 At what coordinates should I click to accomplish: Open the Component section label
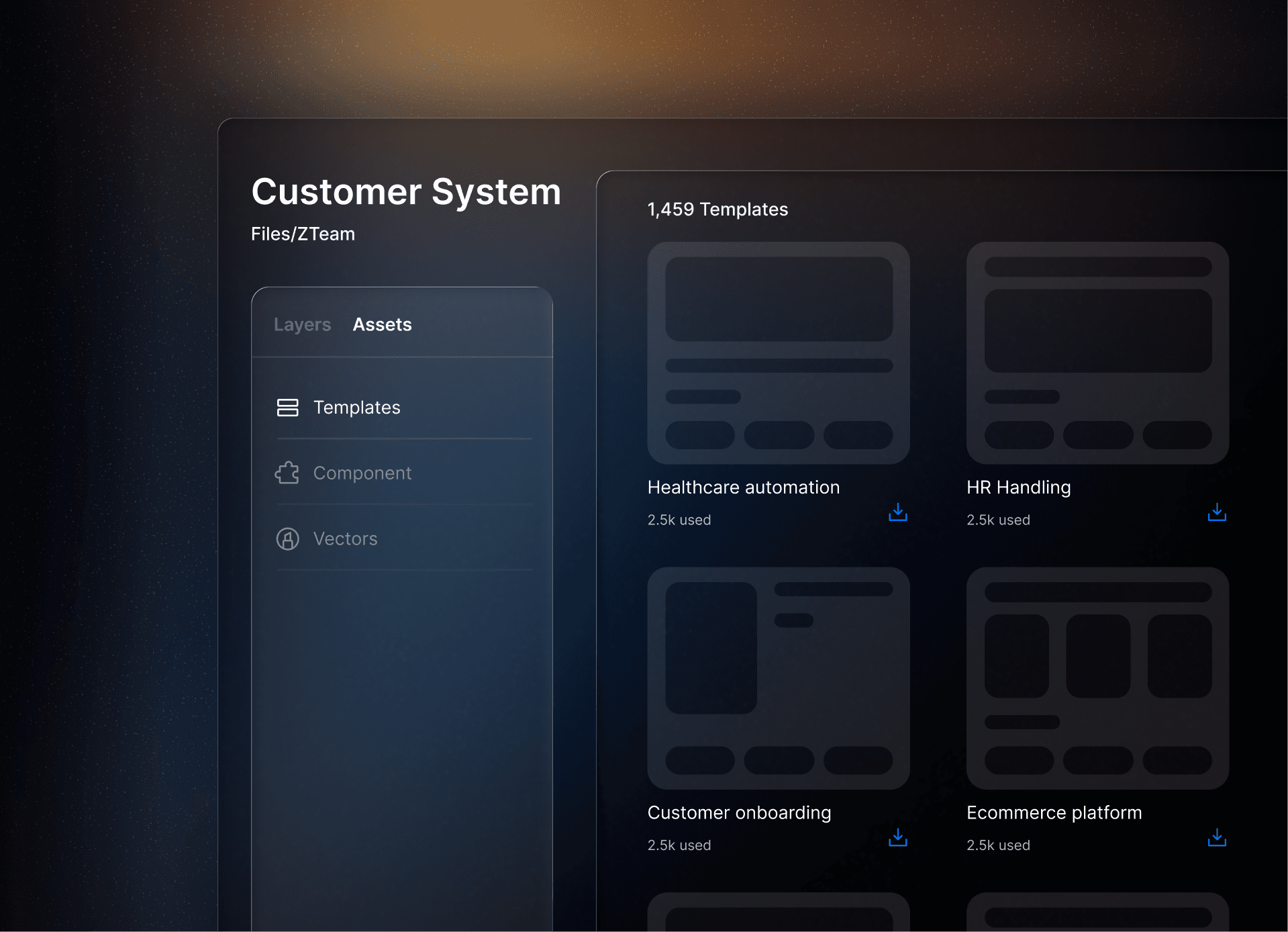[x=362, y=473]
